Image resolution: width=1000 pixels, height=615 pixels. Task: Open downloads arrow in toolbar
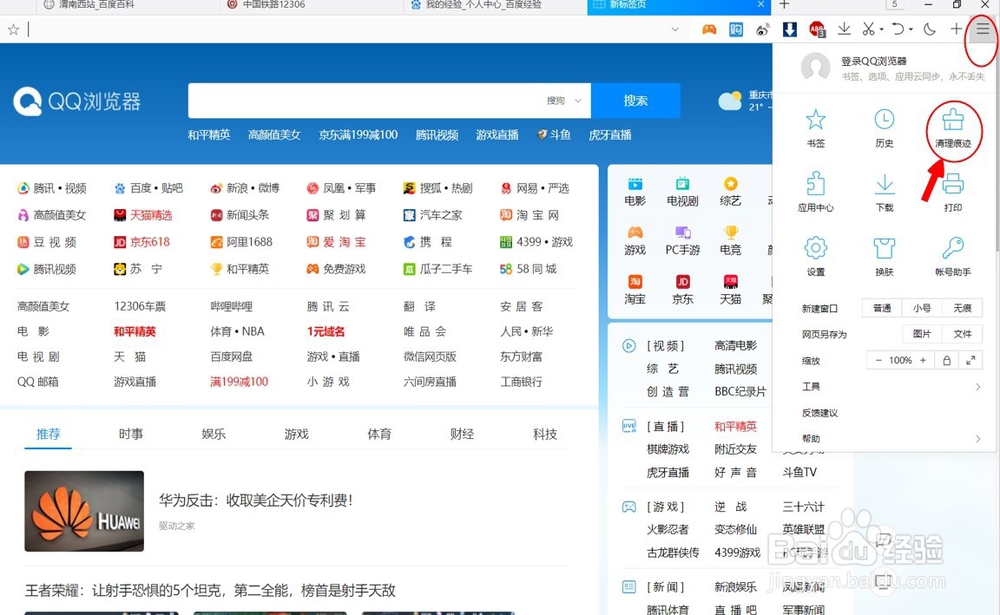click(844, 29)
